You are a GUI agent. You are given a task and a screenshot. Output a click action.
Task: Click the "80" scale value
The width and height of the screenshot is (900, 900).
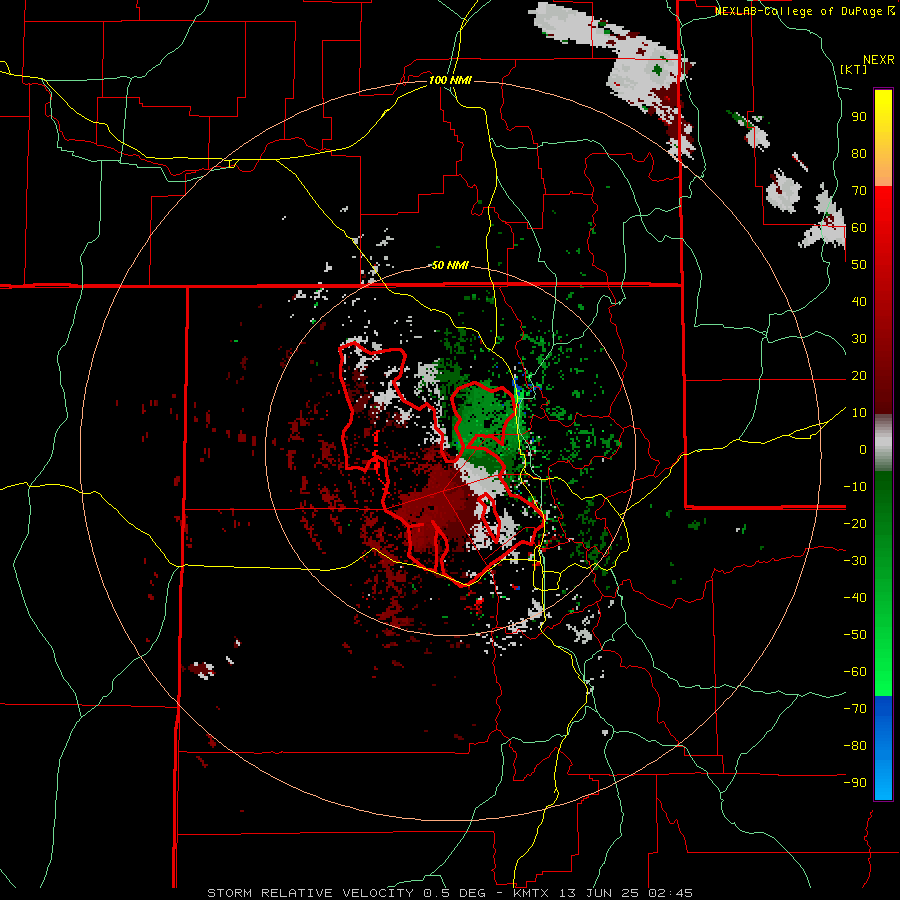[859, 154]
